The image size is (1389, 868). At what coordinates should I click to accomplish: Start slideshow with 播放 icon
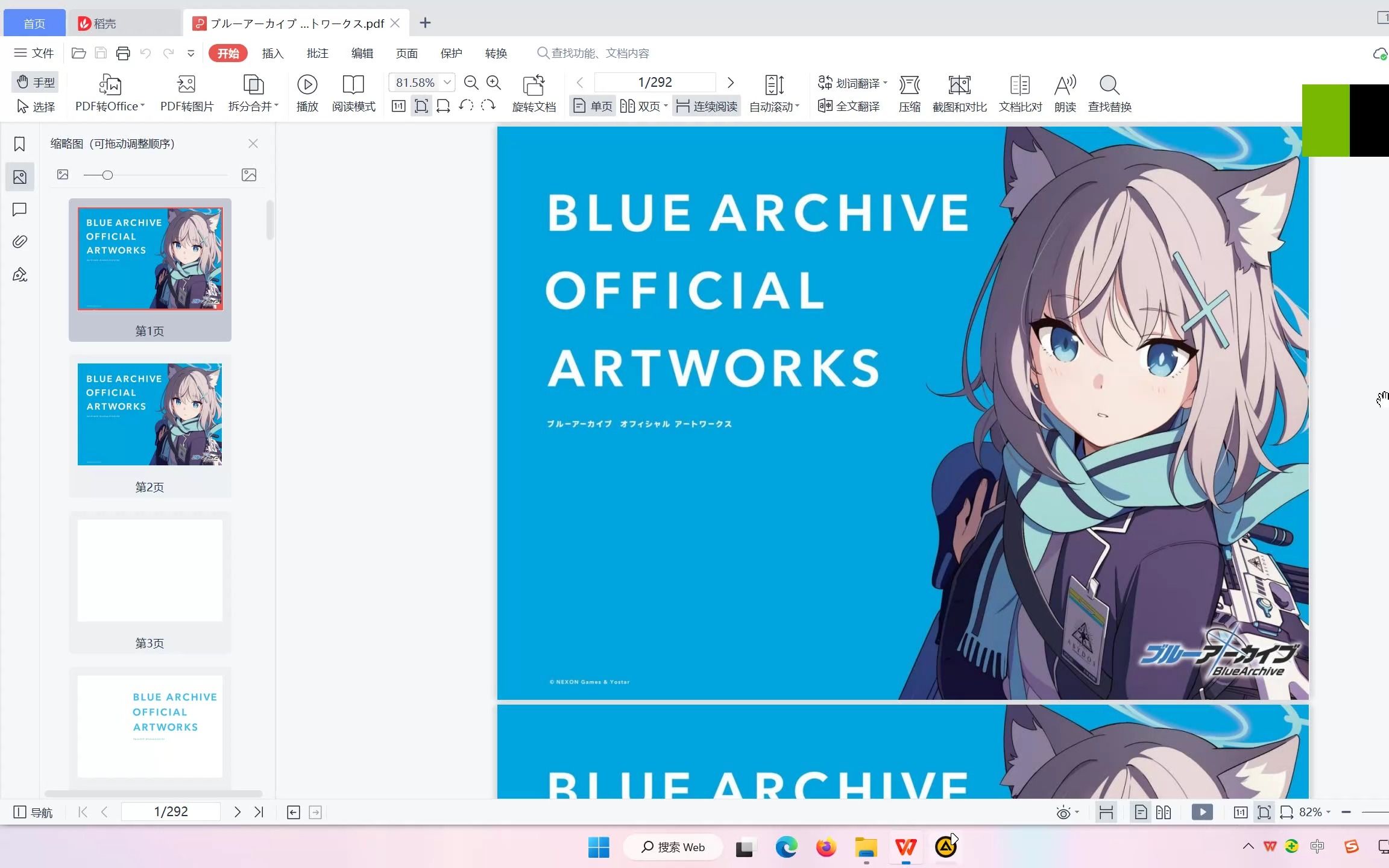coord(307,84)
